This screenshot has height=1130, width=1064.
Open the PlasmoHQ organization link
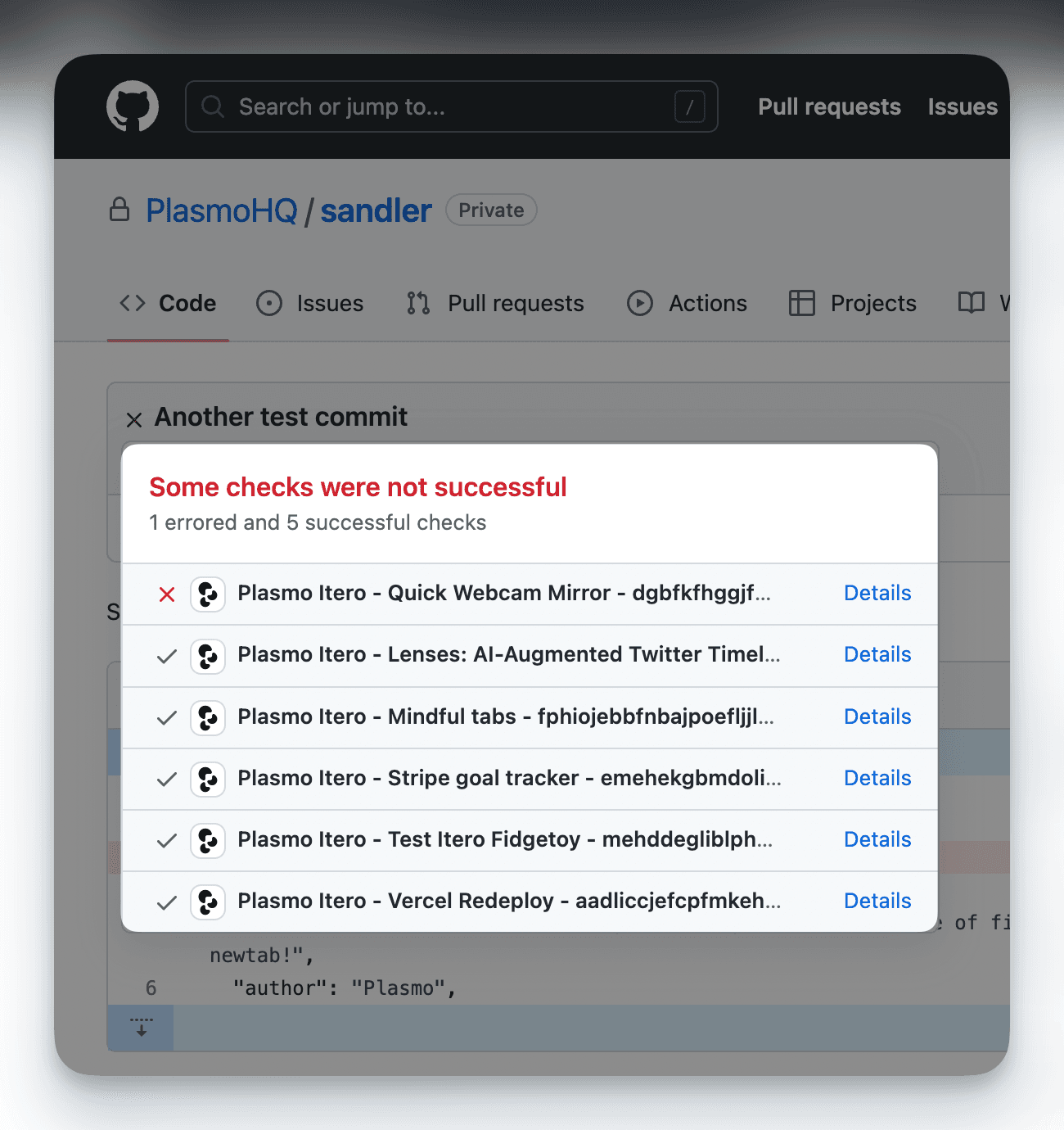click(222, 211)
